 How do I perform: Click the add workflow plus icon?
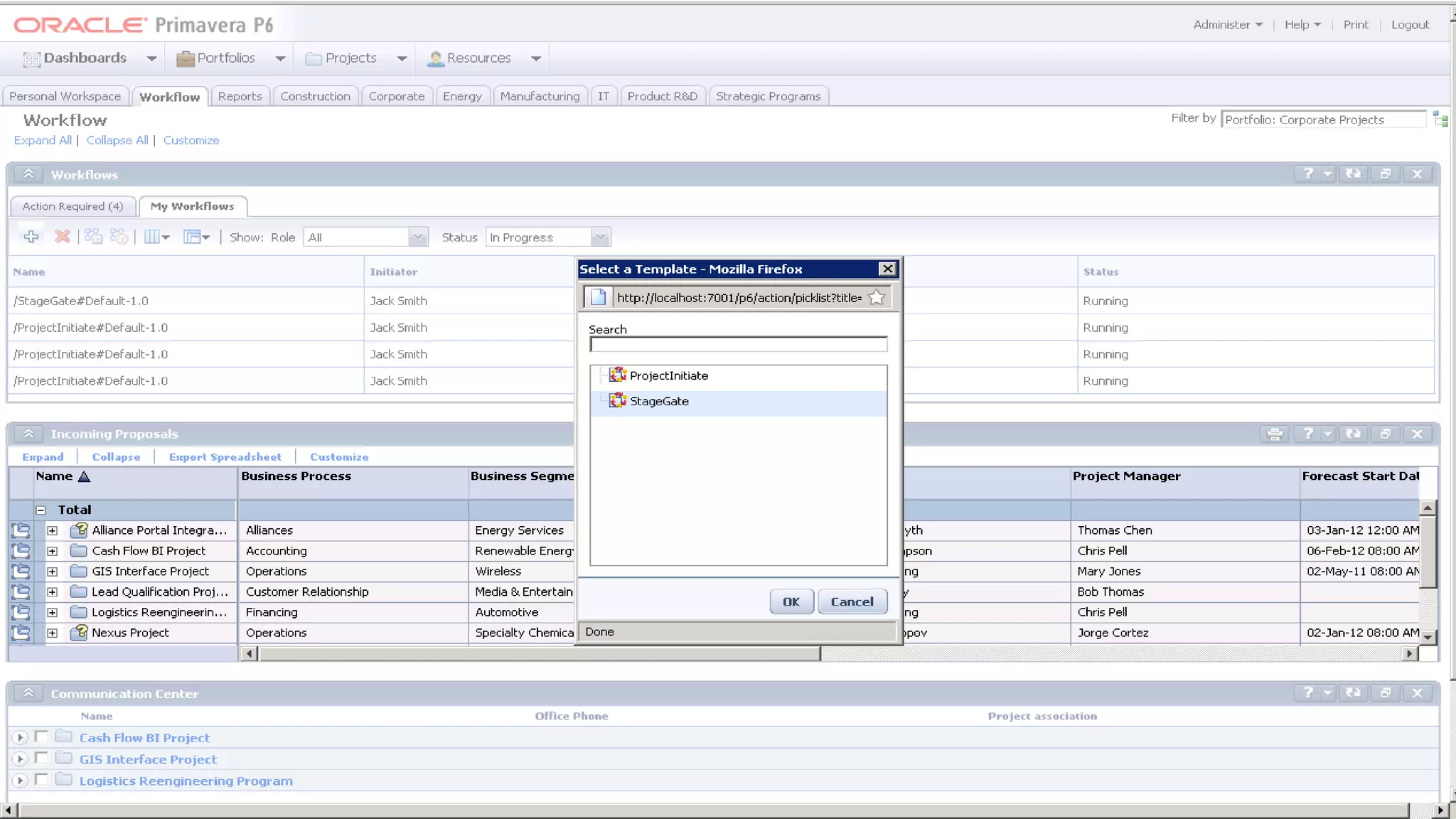coord(31,237)
